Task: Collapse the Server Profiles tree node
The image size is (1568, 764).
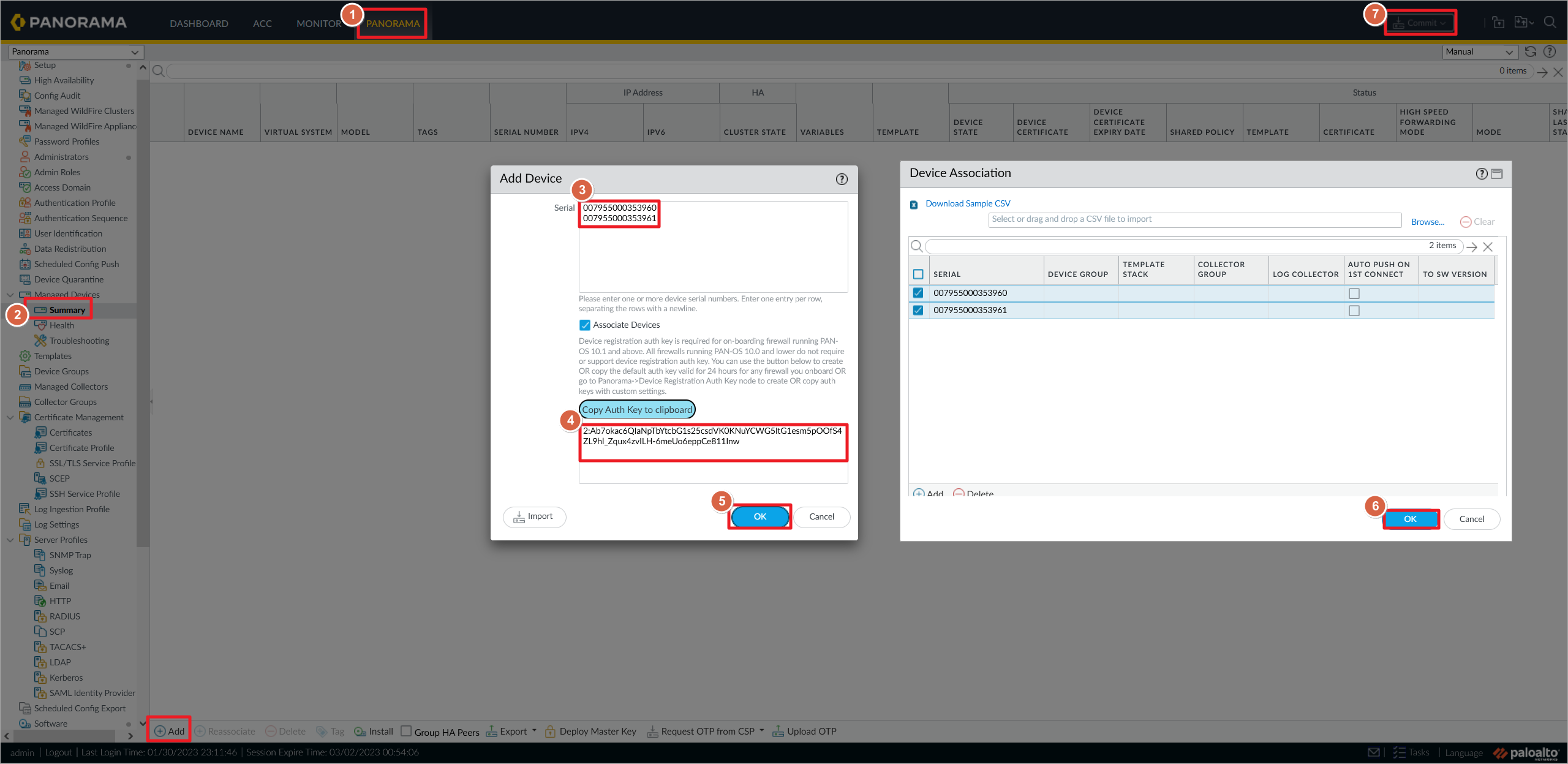Action: 10,540
